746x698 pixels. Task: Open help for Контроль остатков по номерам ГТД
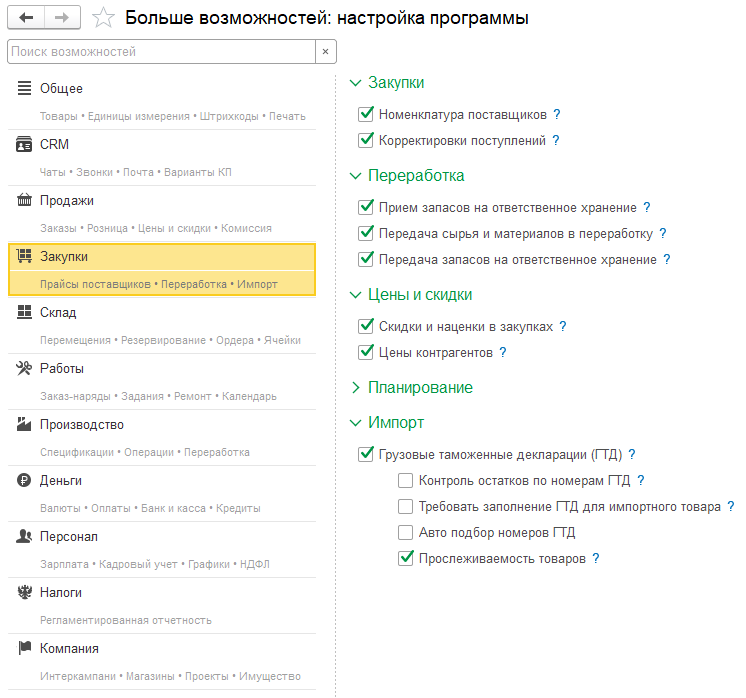pos(641,480)
